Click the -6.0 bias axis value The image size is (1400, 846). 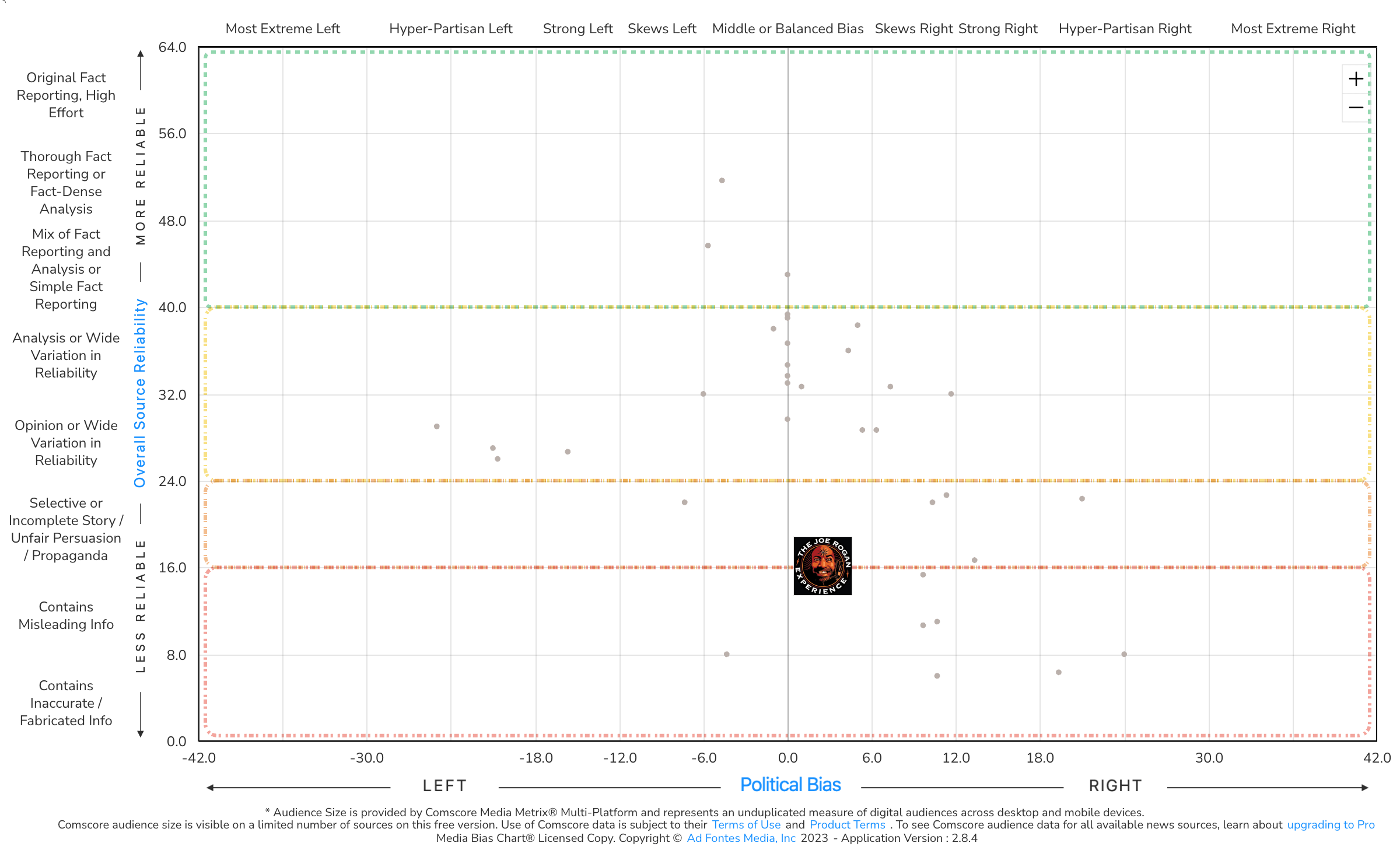pos(703,758)
